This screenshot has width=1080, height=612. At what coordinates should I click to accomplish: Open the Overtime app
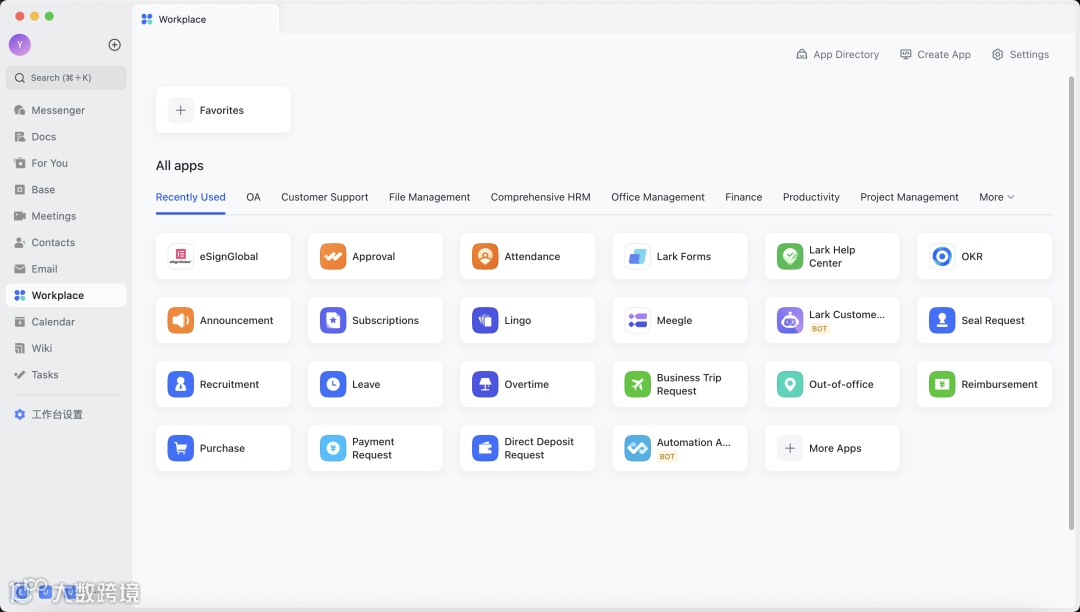(x=527, y=384)
